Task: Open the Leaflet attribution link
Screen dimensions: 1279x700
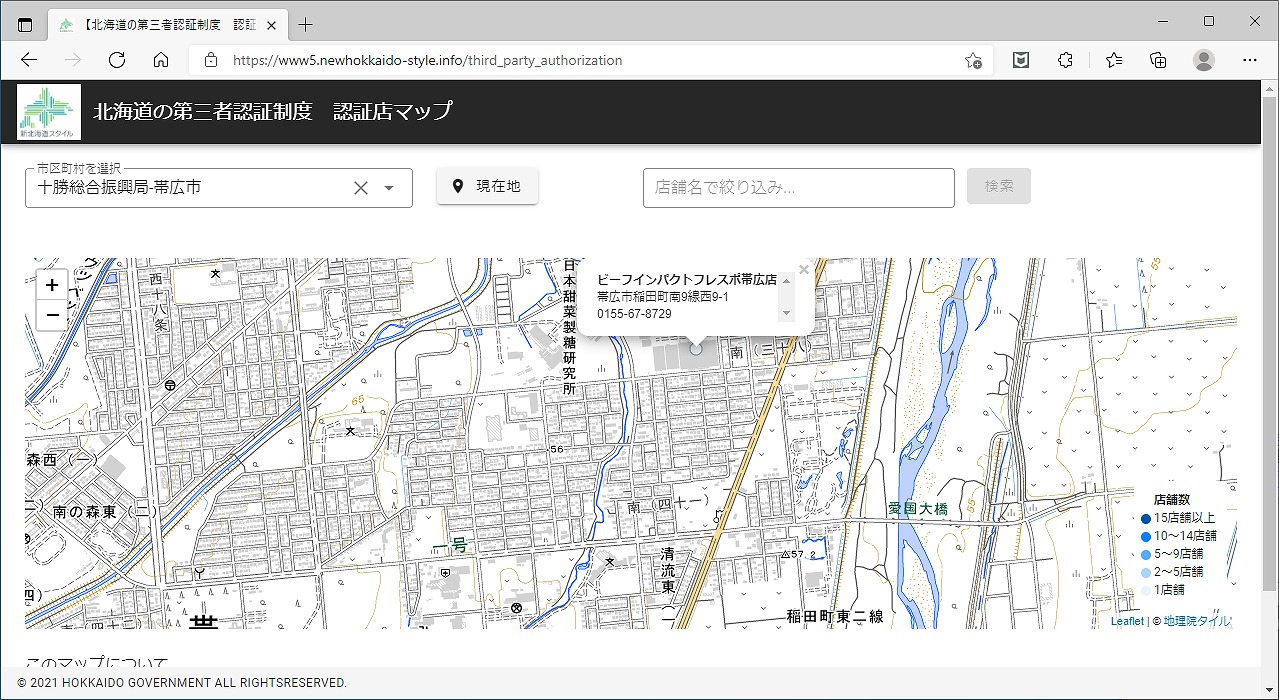Action: (x=1127, y=621)
